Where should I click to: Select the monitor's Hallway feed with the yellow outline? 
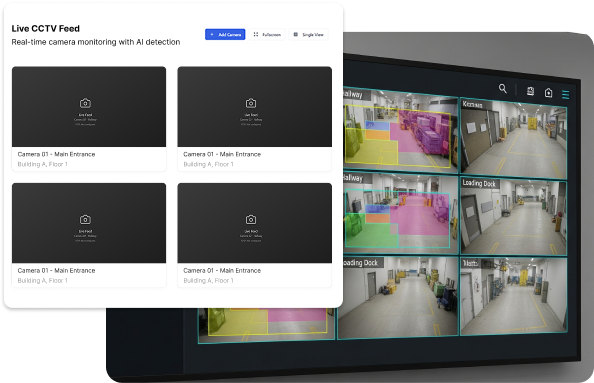coord(400,130)
